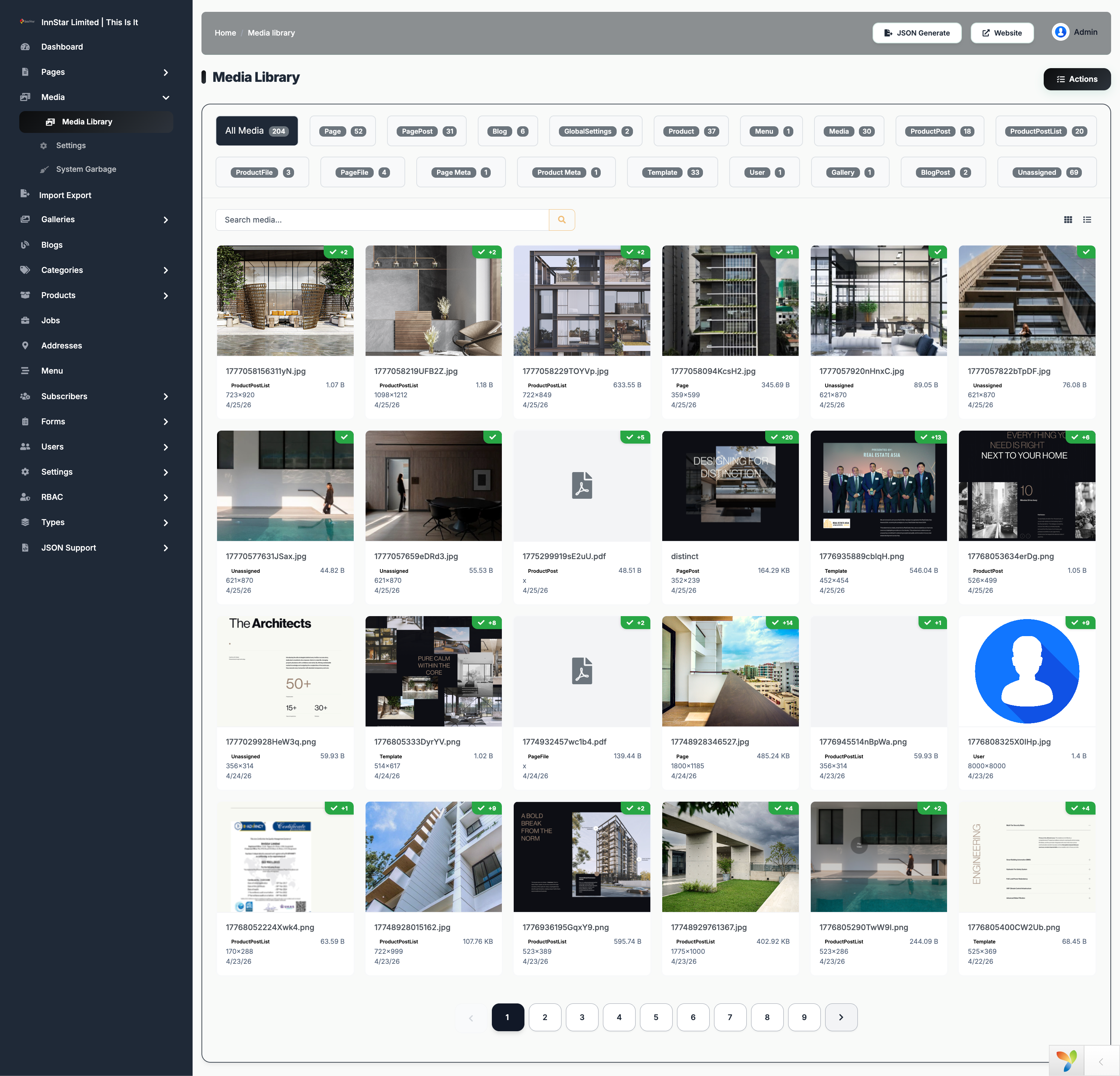
Task: Toggle selection check on 17770577631JSax.jpg
Action: coord(344,438)
